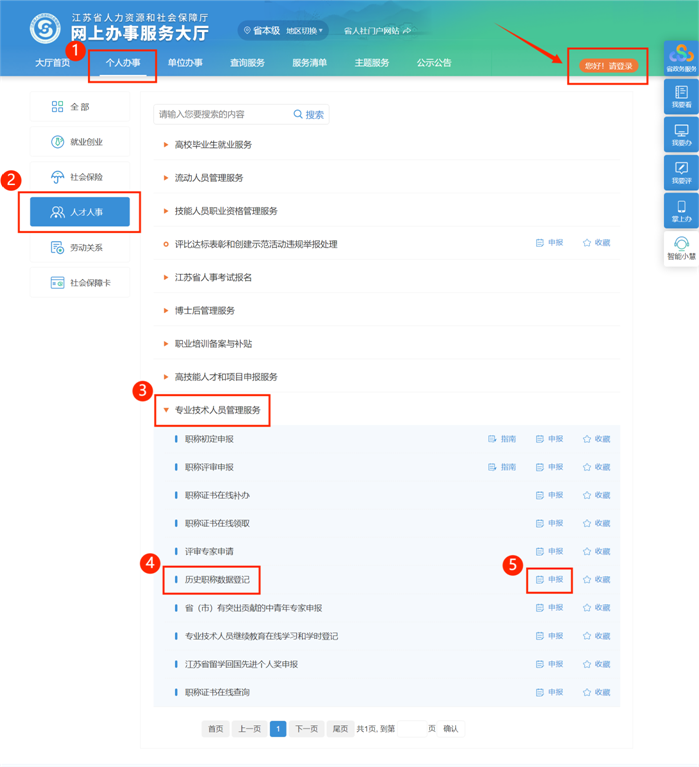Select 全部 category in left sidebar
The height and width of the screenshot is (767, 699).
80,107
